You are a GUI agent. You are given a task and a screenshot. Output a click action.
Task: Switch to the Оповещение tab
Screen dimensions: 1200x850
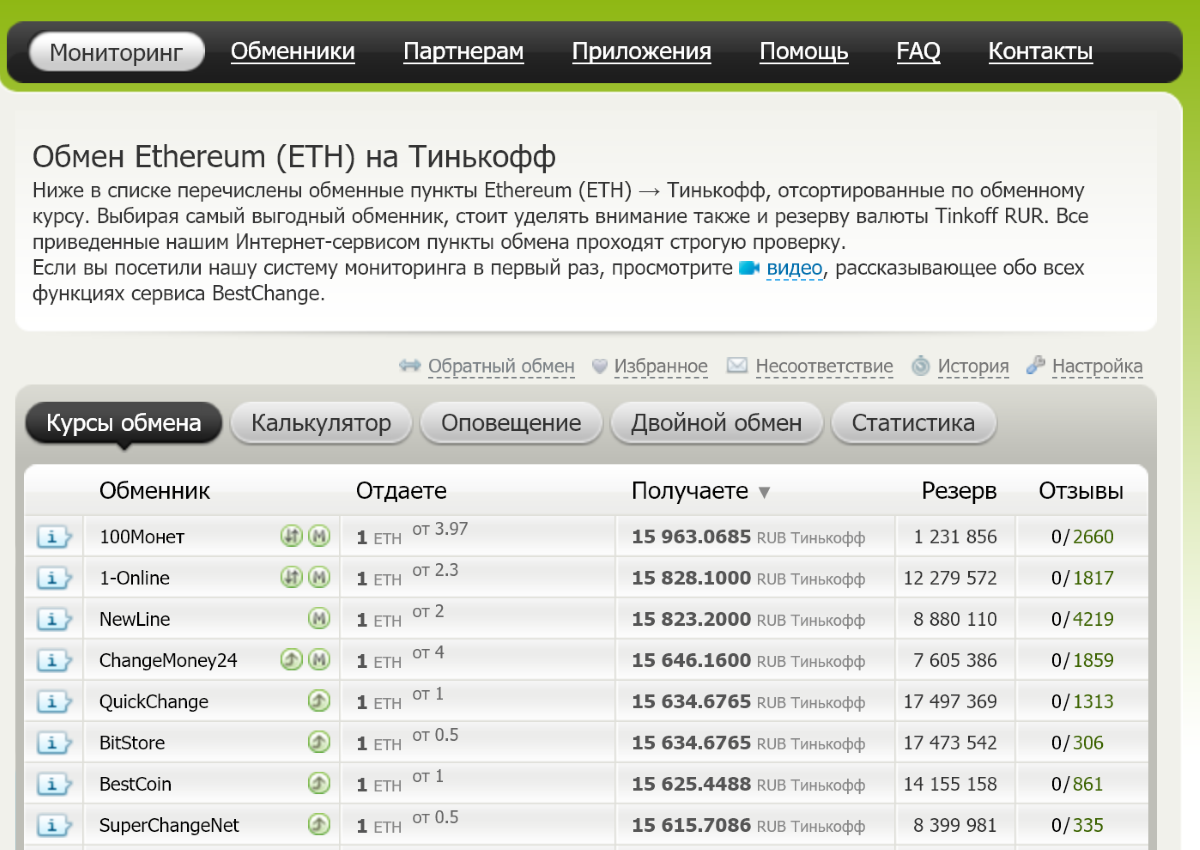[x=511, y=423]
